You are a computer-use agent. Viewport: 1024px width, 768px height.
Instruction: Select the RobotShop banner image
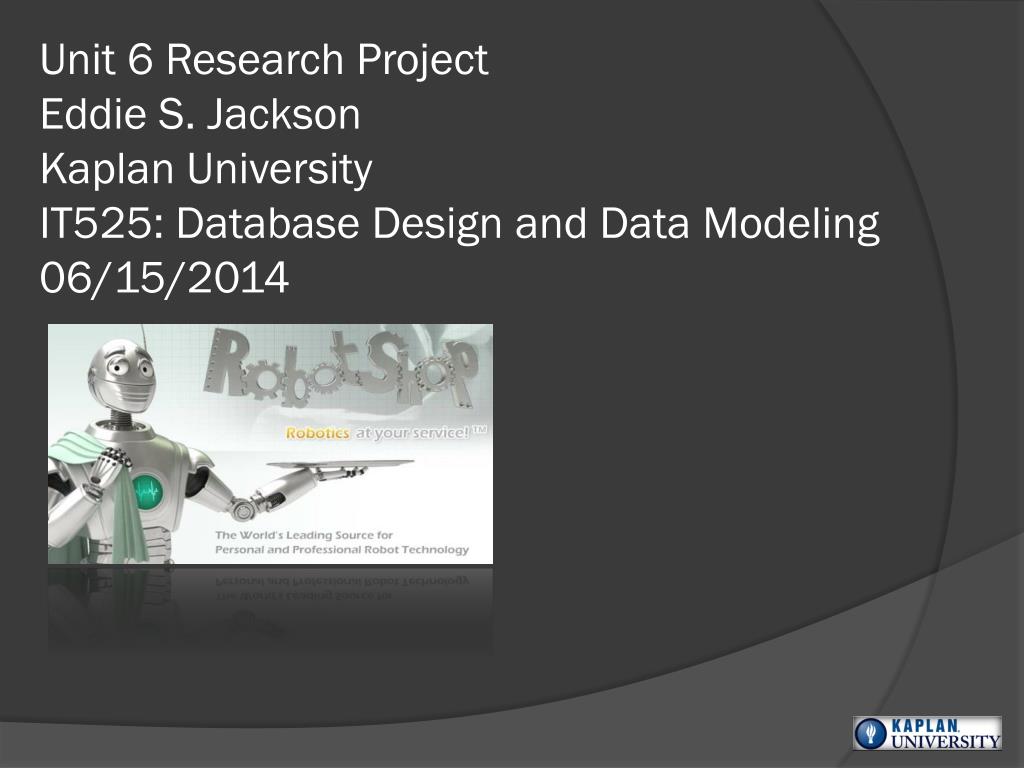[x=270, y=444]
